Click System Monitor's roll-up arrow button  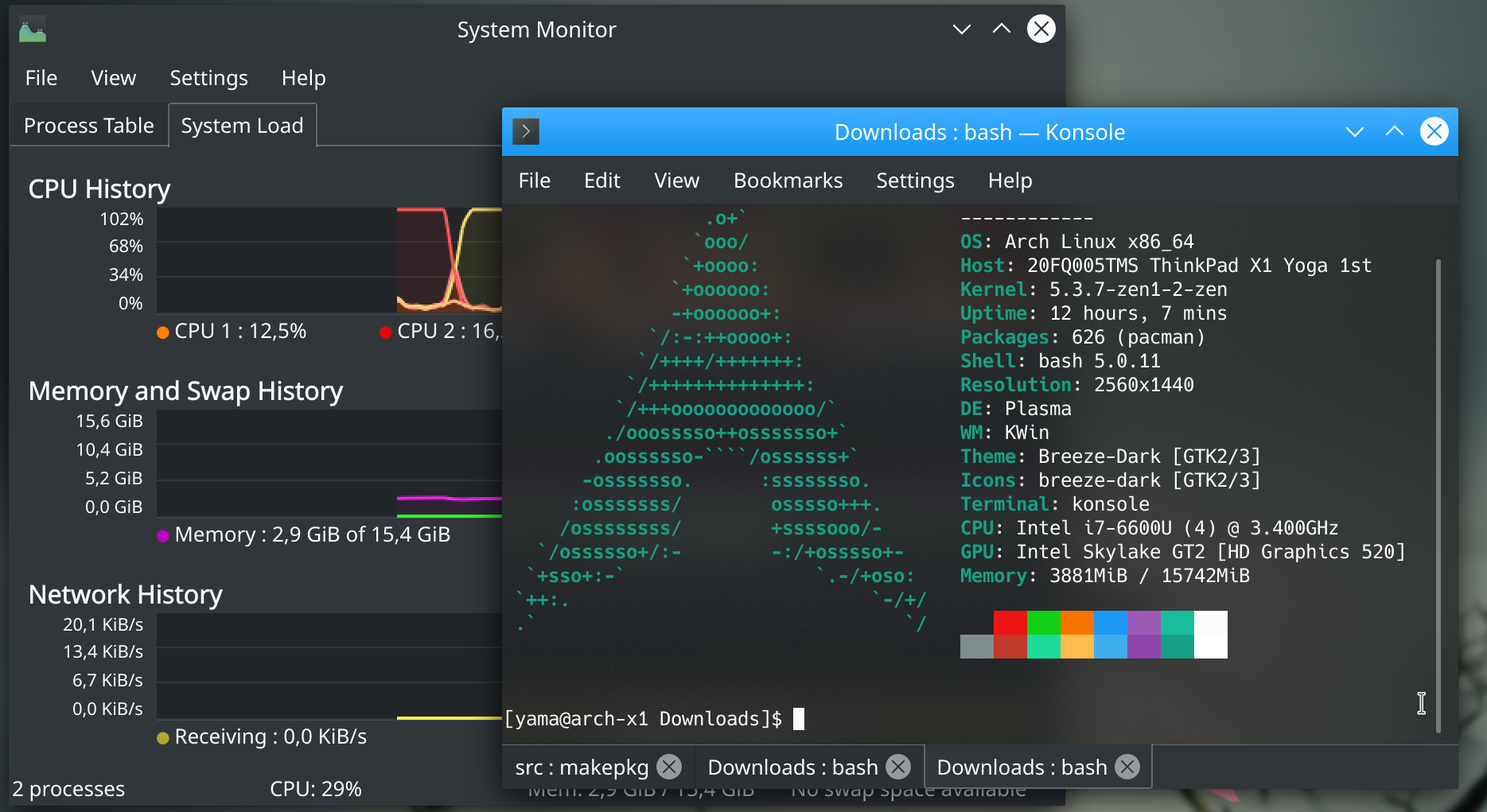[1001, 29]
